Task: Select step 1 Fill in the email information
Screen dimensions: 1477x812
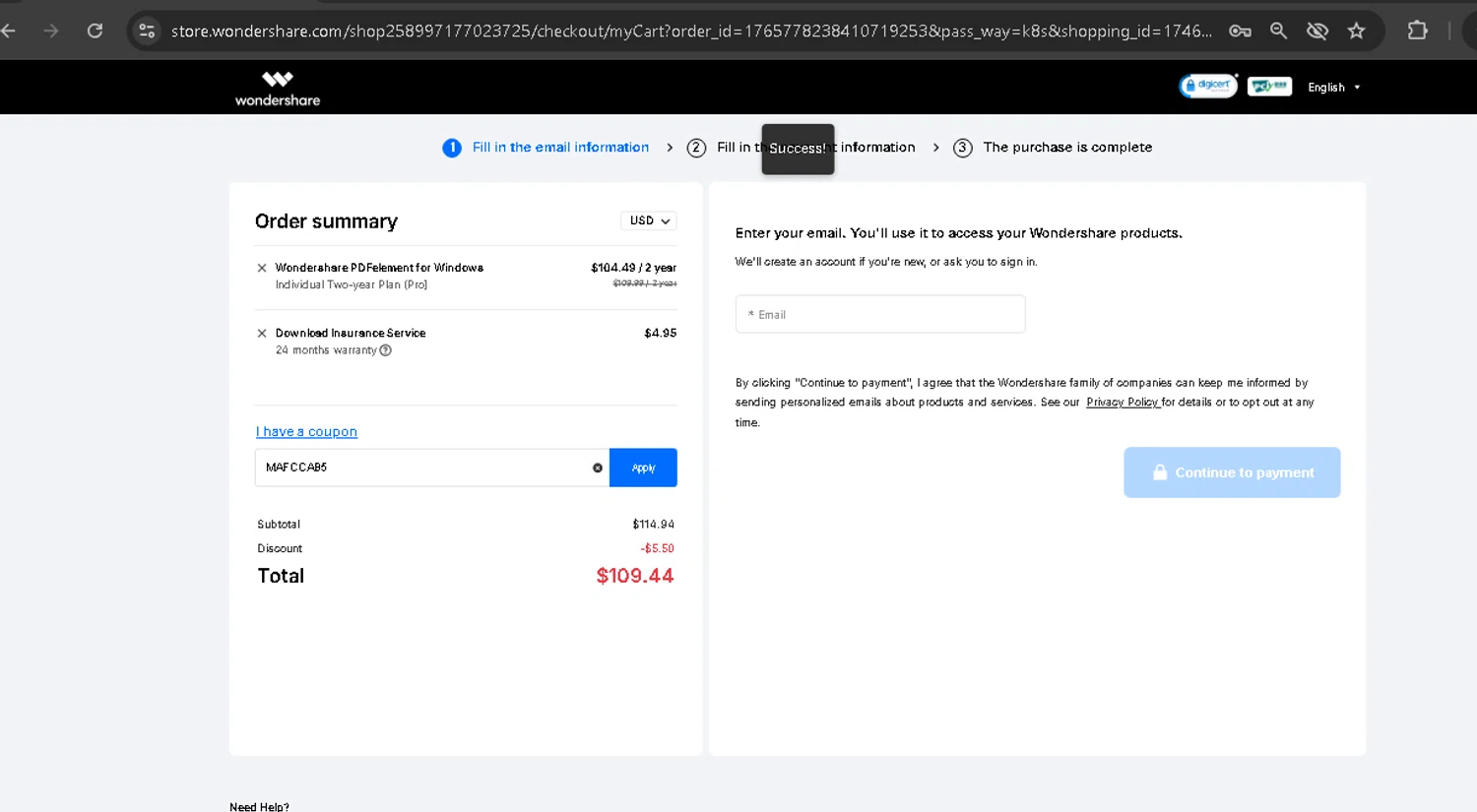Action: click(546, 148)
